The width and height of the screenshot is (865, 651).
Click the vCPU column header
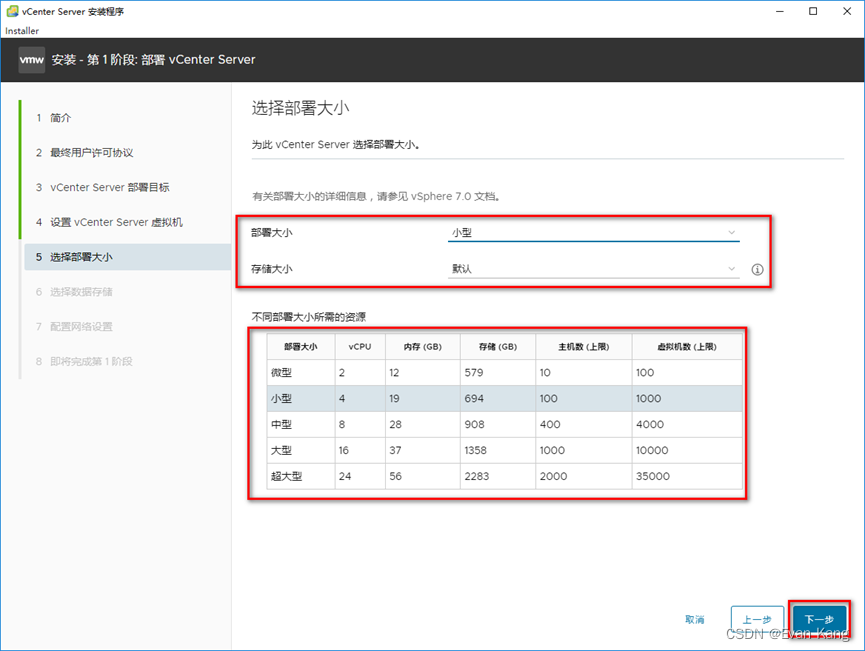point(360,346)
